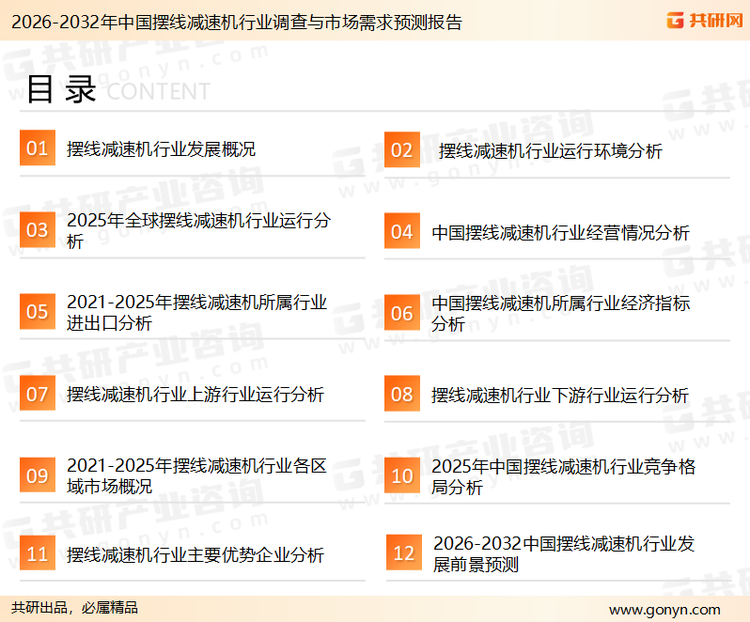Open the 2026-2032 发展前景预测 chapter

(x=563, y=554)
